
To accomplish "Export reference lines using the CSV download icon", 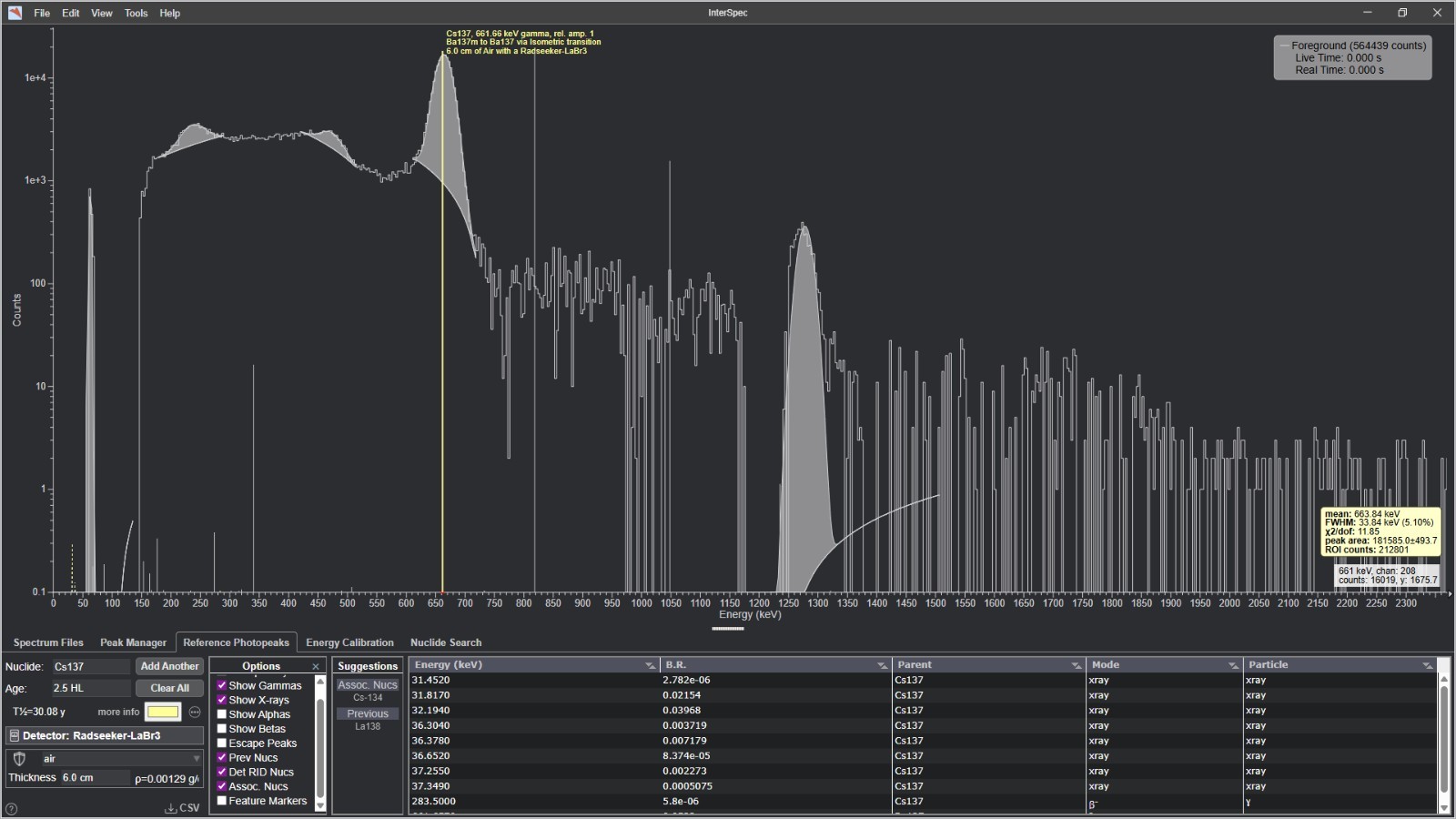I will pos(171,806).
